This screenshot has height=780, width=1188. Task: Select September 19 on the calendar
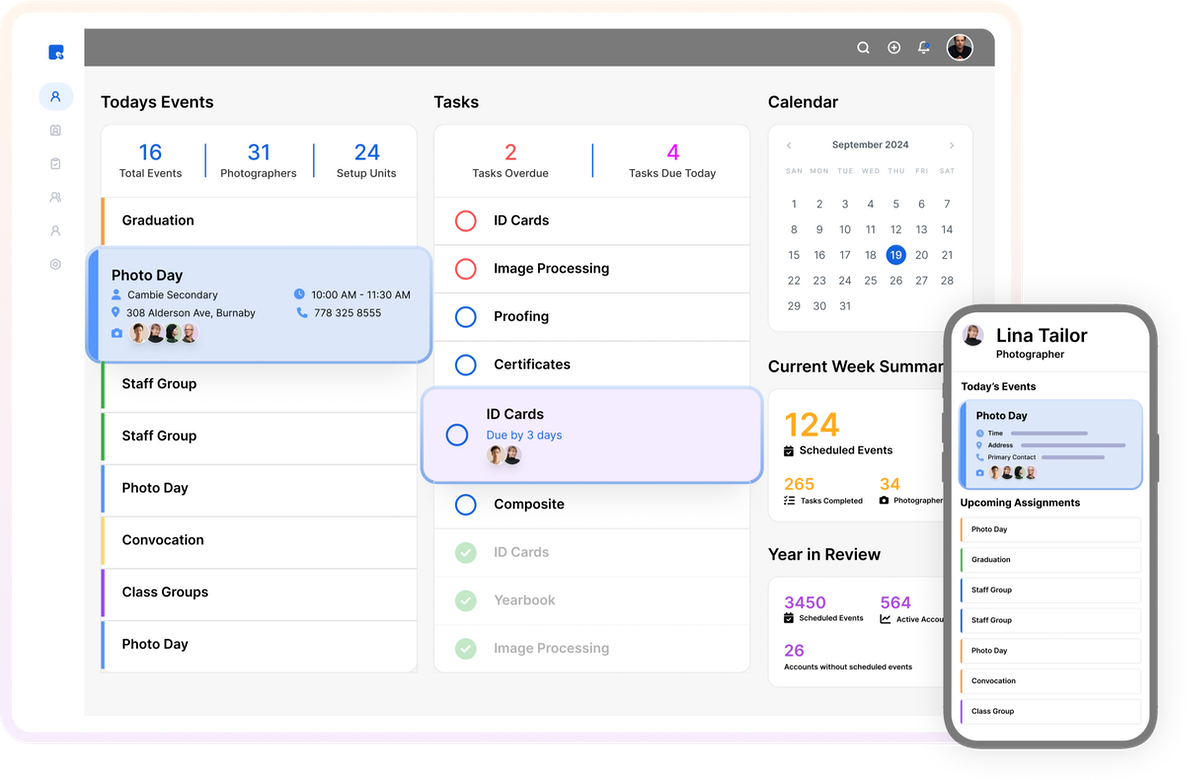pos(895,255)
